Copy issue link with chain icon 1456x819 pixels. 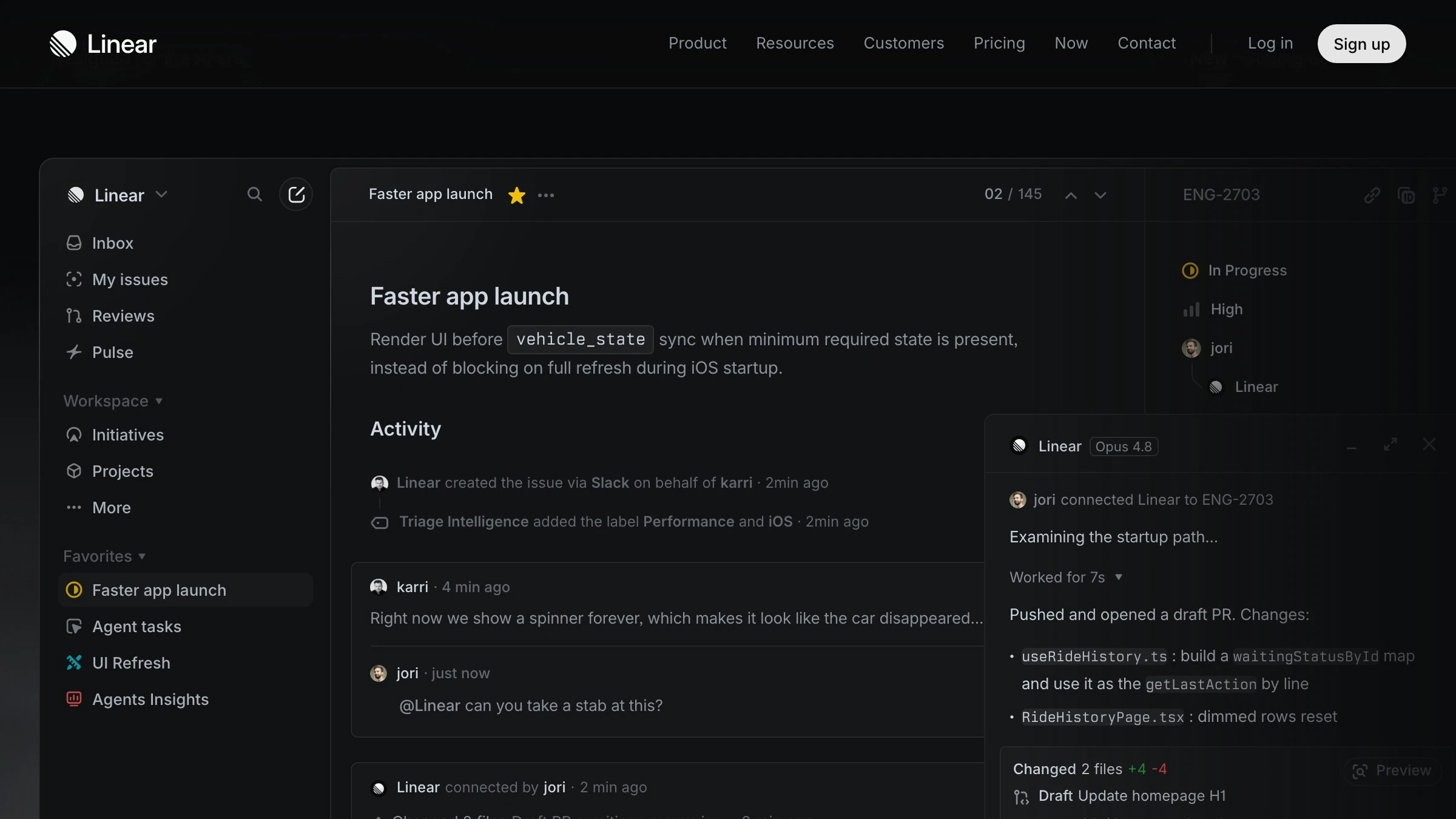1372,195
